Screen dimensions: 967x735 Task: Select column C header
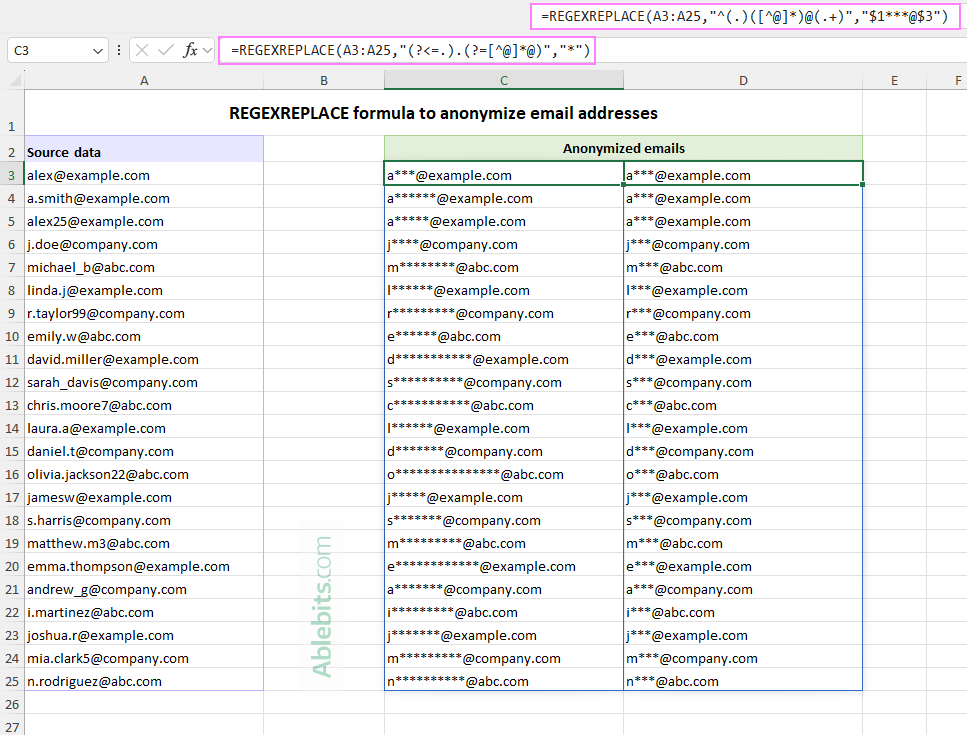pyautogui.click(x=504, y=80)
